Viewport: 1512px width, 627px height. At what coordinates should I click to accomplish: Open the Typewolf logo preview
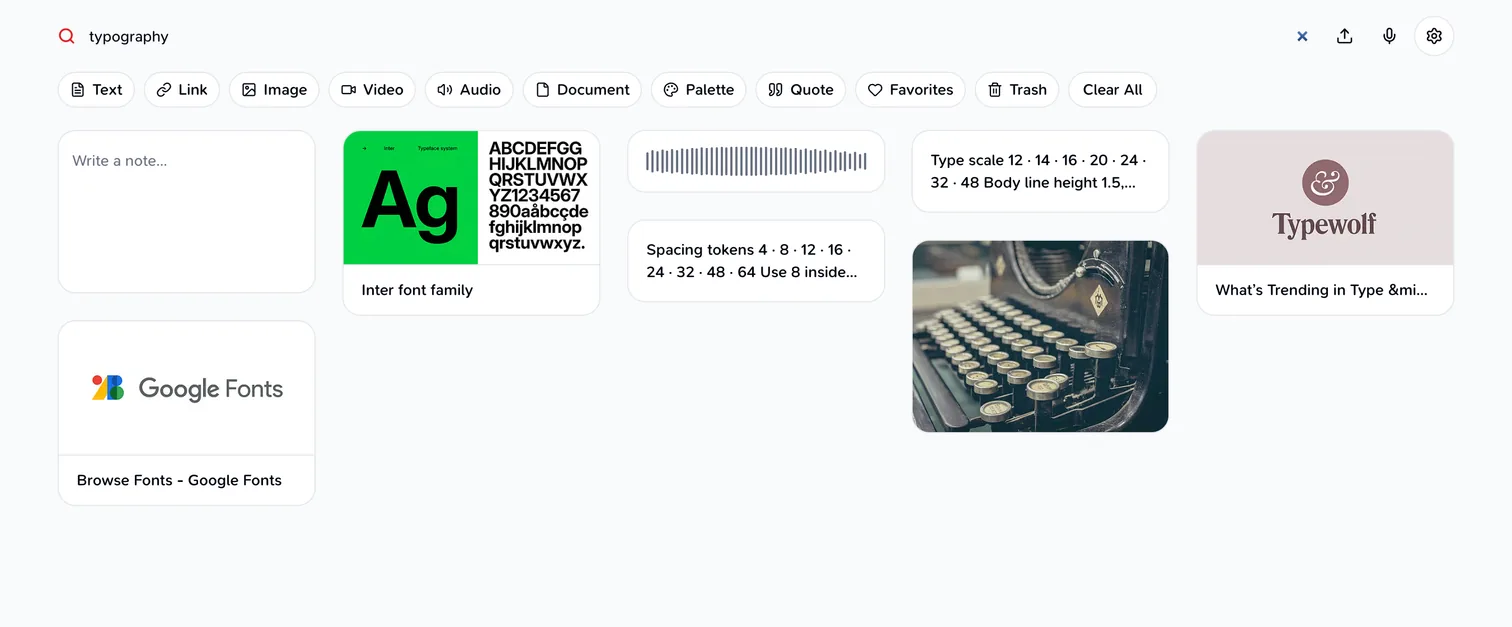click(1325, 198)
